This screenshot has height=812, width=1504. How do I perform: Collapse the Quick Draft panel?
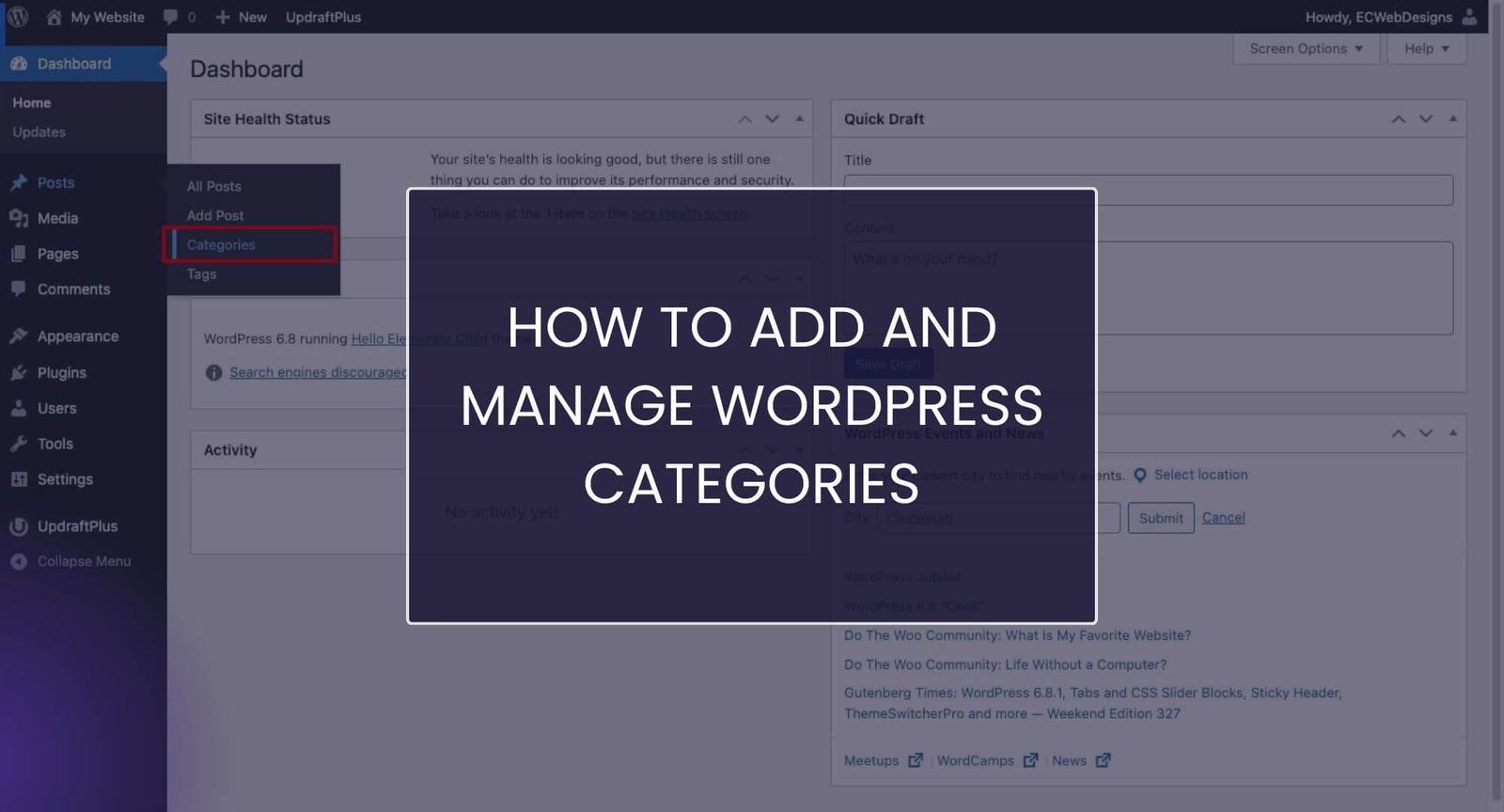click(1453, 118)
